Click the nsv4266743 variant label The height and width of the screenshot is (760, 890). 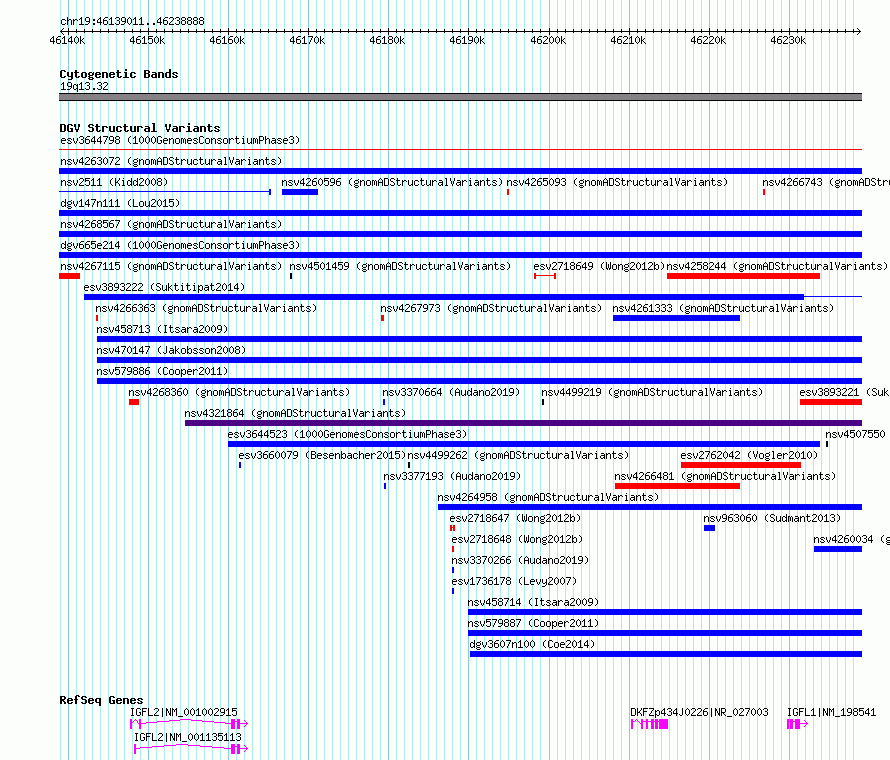coord(826,182)
